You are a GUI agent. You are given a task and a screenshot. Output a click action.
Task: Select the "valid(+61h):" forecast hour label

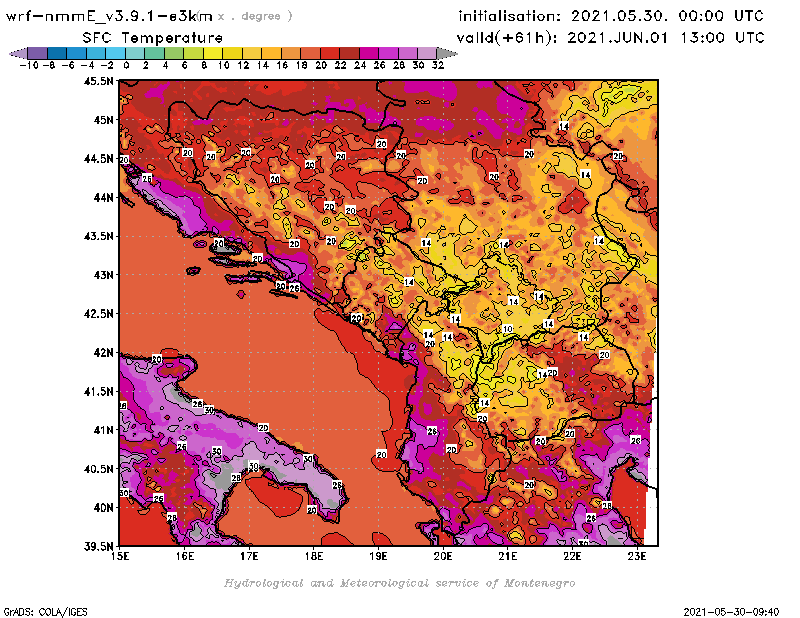507,38
